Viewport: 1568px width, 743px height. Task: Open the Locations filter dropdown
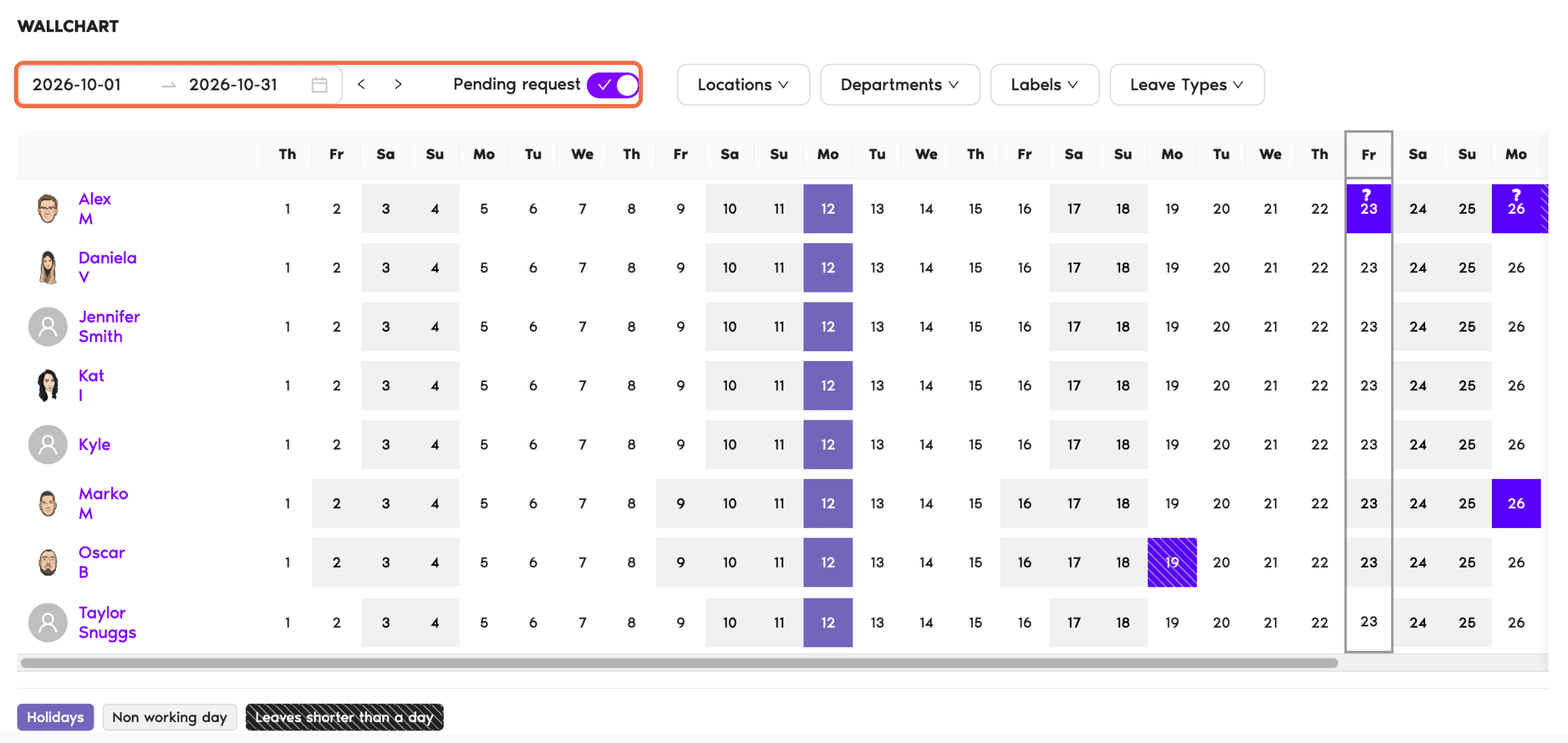pos(743,84)
